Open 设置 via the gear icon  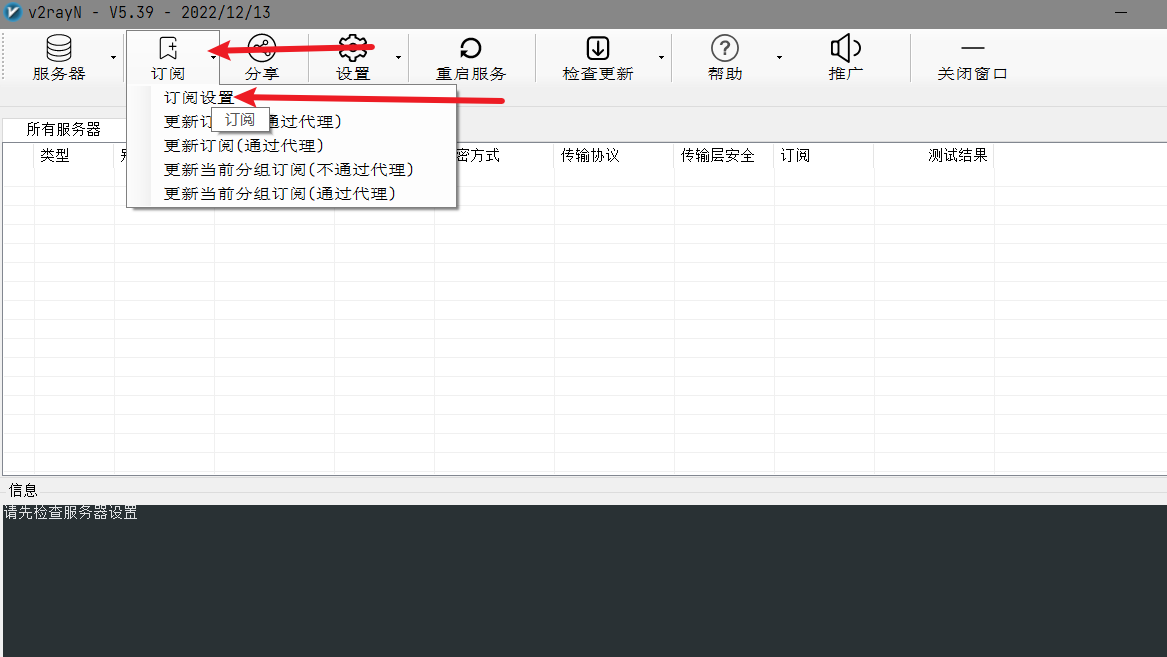[353, 48]
